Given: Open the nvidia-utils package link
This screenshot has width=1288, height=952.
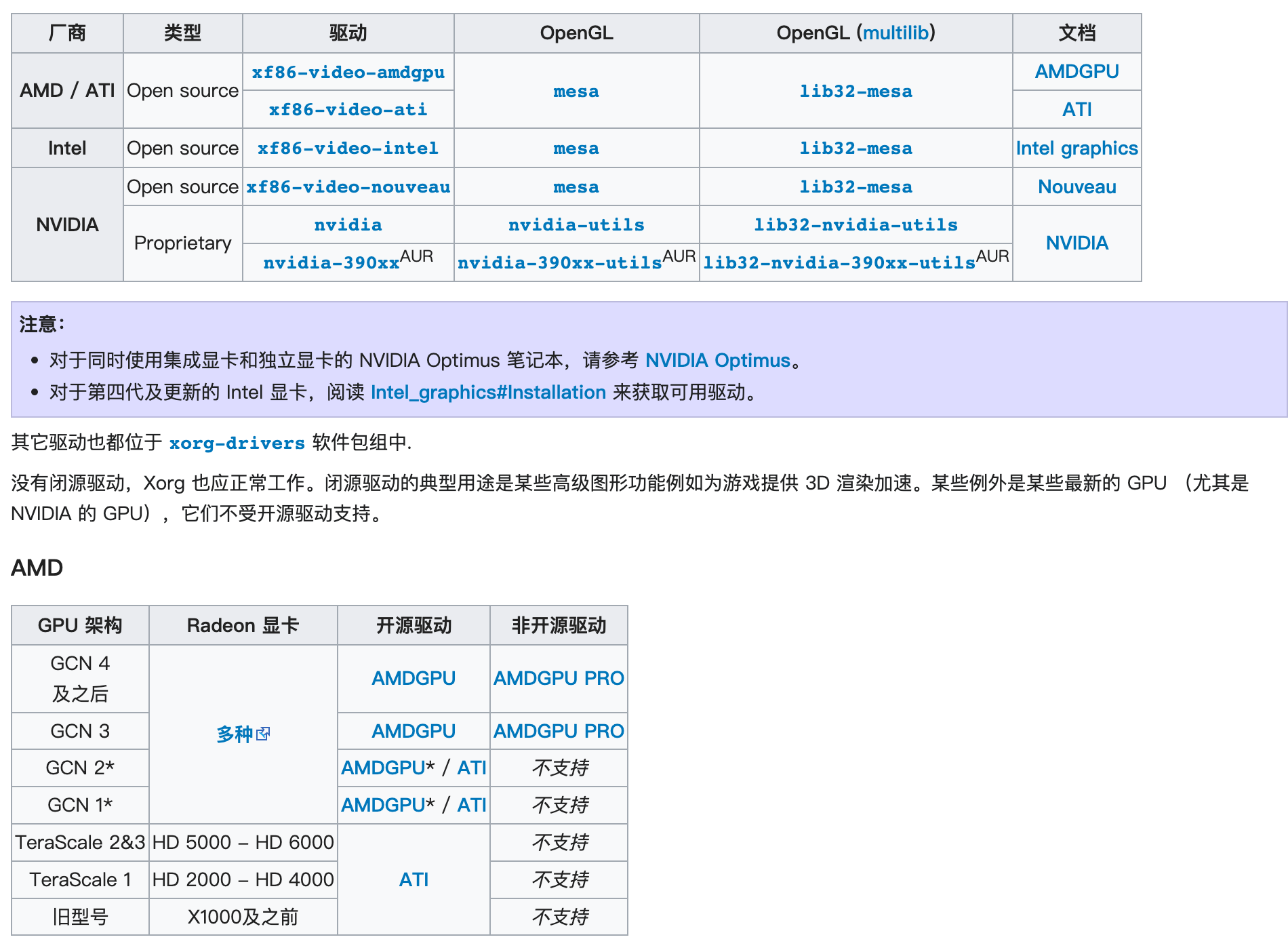Looking at the screenshot, I should click(x=576, y=224).
